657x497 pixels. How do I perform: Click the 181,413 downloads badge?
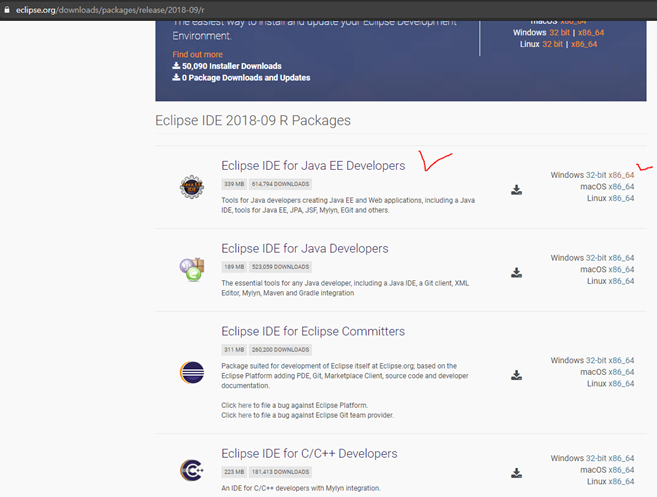280,472
